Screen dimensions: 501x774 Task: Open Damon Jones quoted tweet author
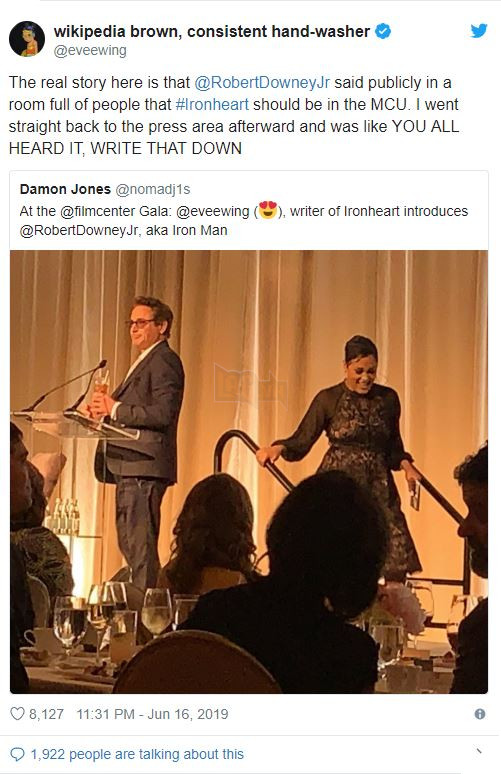(65, 189)
